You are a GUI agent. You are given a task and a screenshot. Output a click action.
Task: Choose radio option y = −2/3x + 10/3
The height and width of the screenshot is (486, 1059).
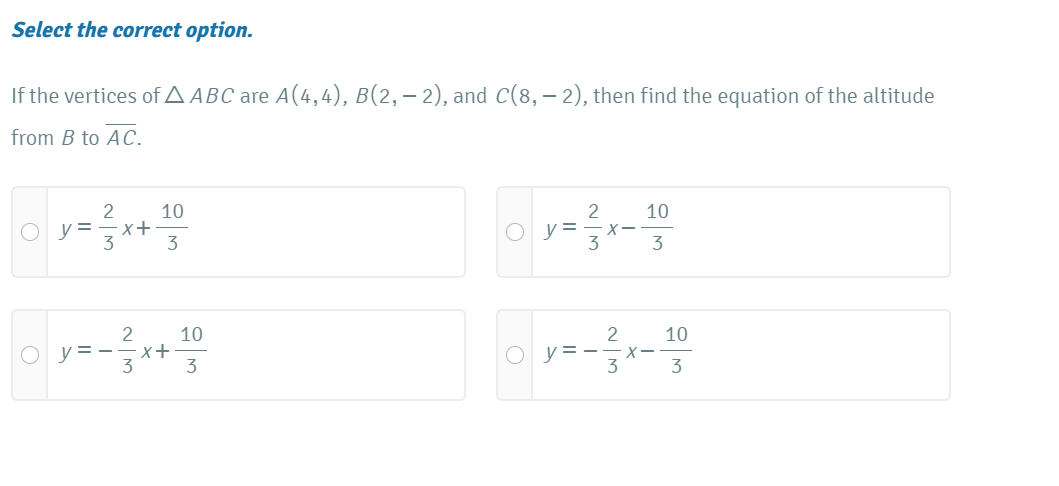click(30, 355)
